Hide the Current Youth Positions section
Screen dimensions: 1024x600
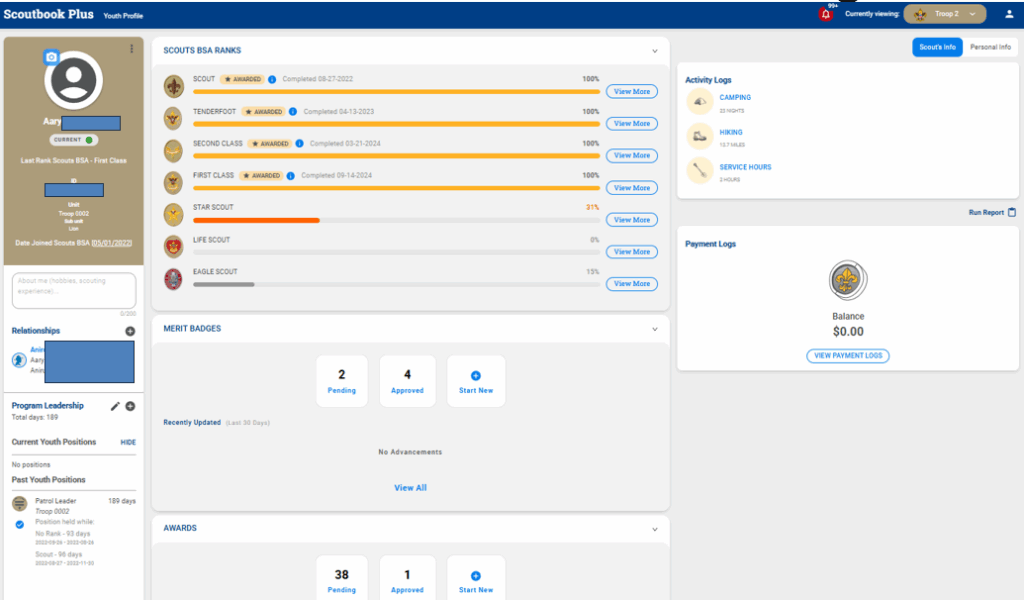point(128,442)
